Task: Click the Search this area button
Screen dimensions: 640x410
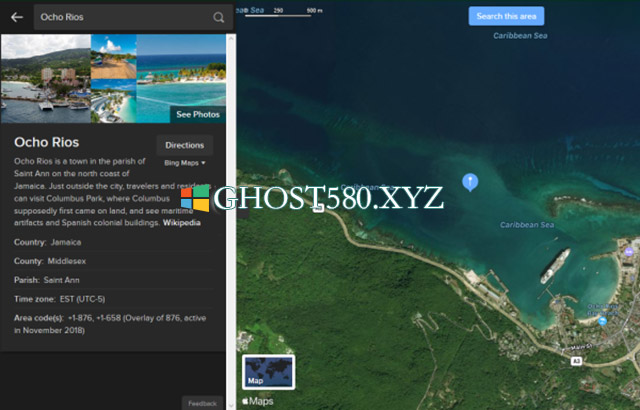Action: pos(506,16)
